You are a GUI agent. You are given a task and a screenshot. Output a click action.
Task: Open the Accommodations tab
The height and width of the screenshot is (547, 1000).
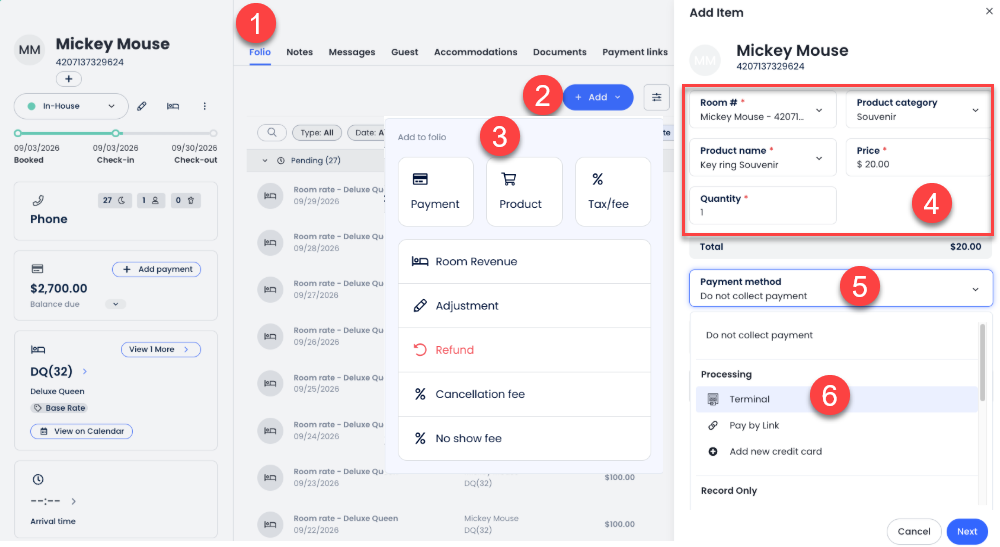click(475, 52)
